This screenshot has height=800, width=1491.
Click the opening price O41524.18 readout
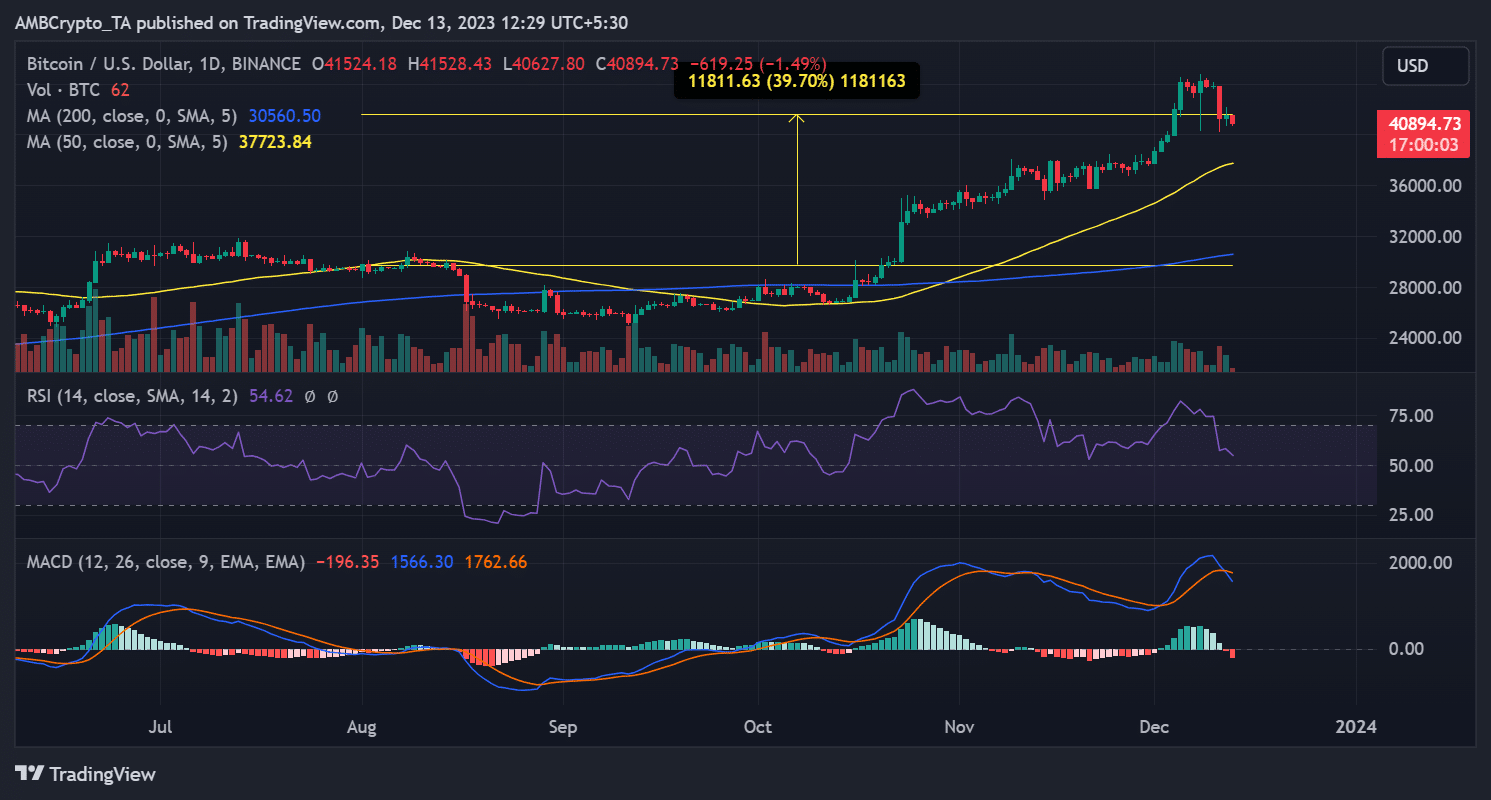(354, 63)
